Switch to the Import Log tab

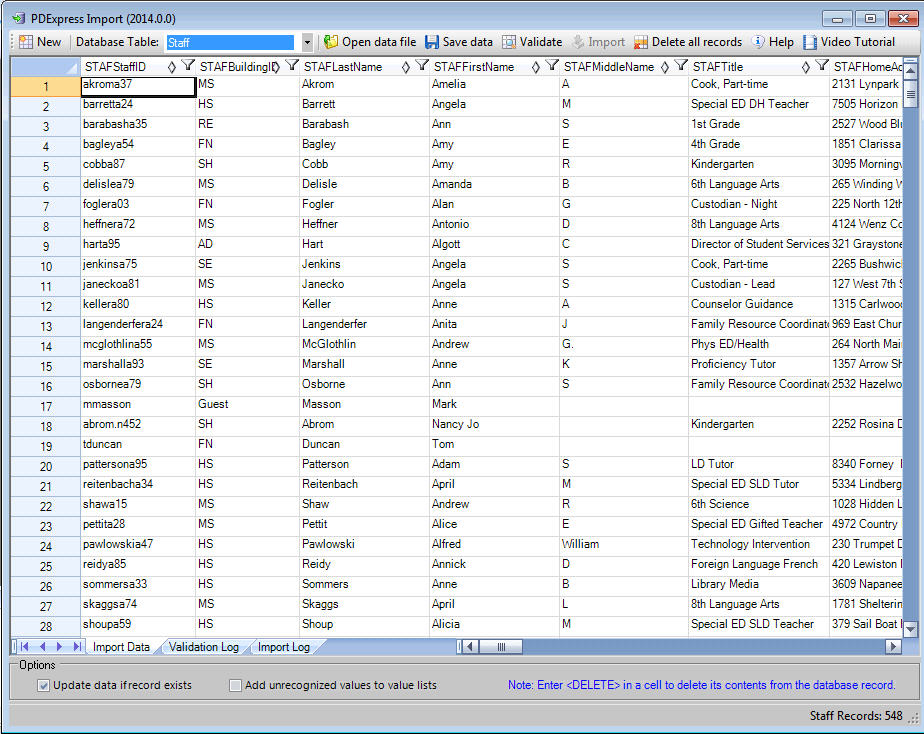coord(283,647)
